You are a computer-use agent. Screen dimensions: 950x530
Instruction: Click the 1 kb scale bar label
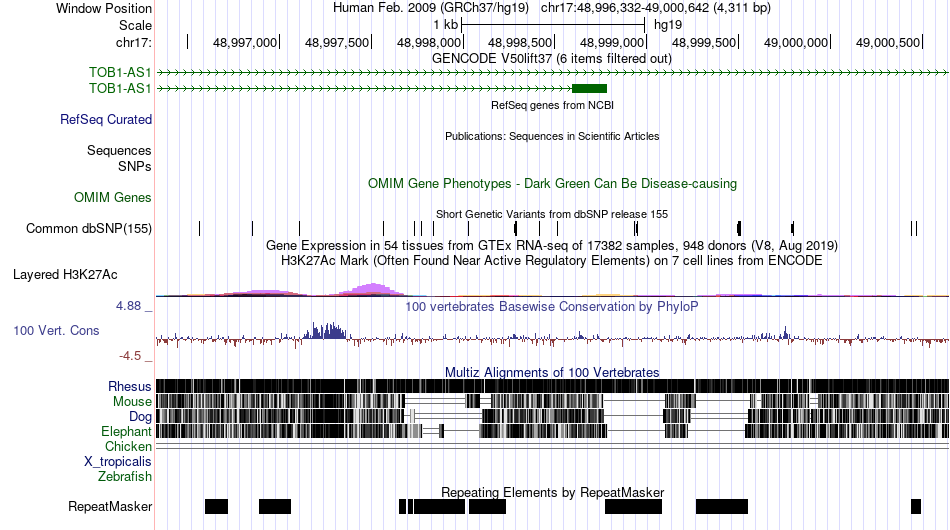[445, 25]
